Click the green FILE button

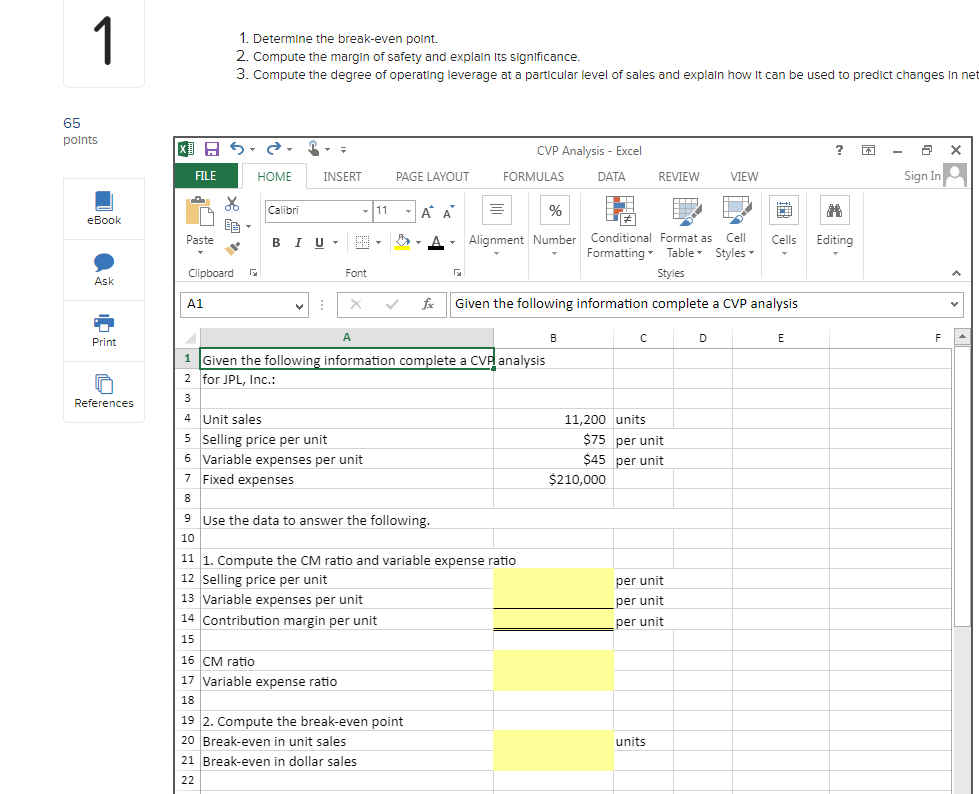[205, 176]
